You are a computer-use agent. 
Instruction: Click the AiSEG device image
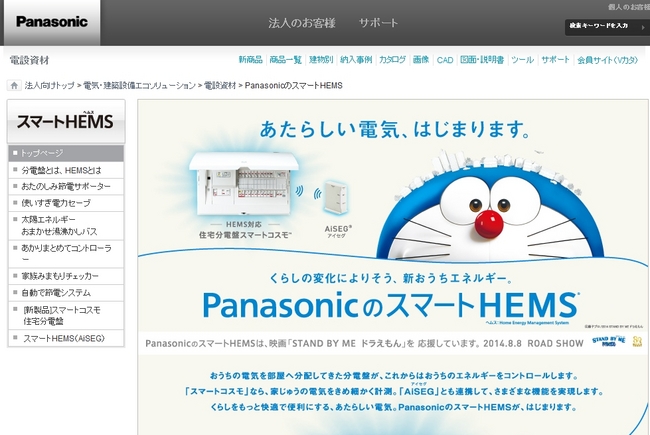point(335,197)
